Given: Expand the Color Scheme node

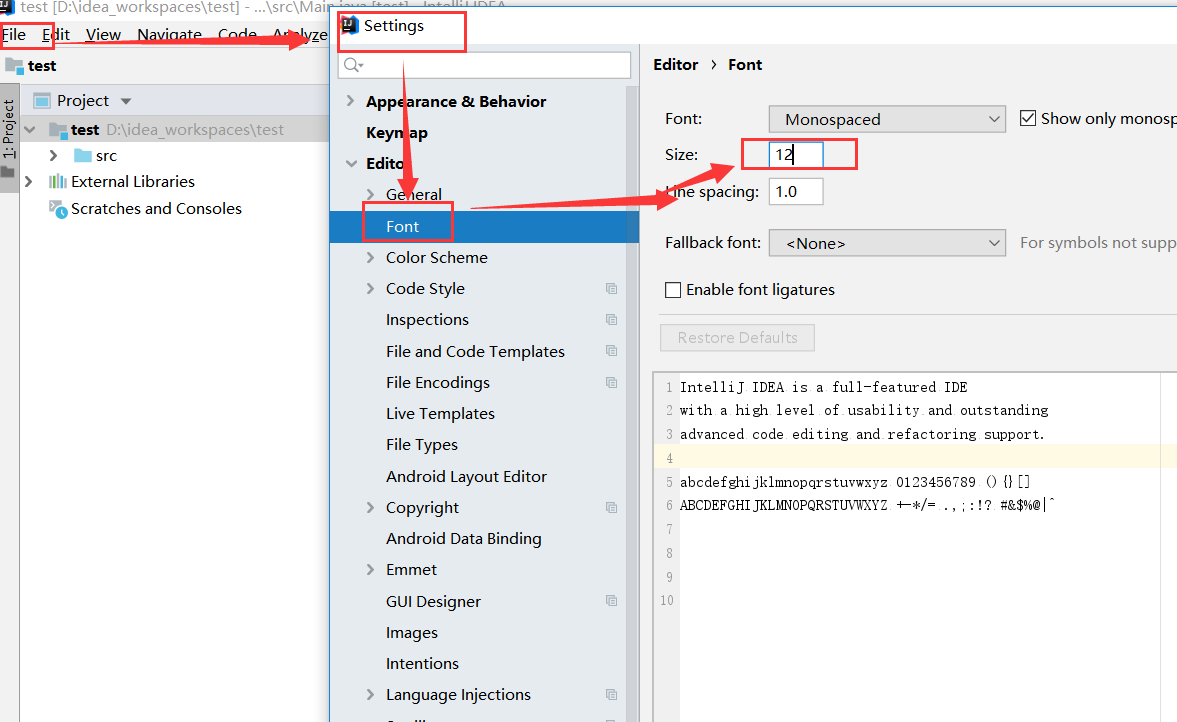Looking at the screenshot, I should (x=370, y=257).
